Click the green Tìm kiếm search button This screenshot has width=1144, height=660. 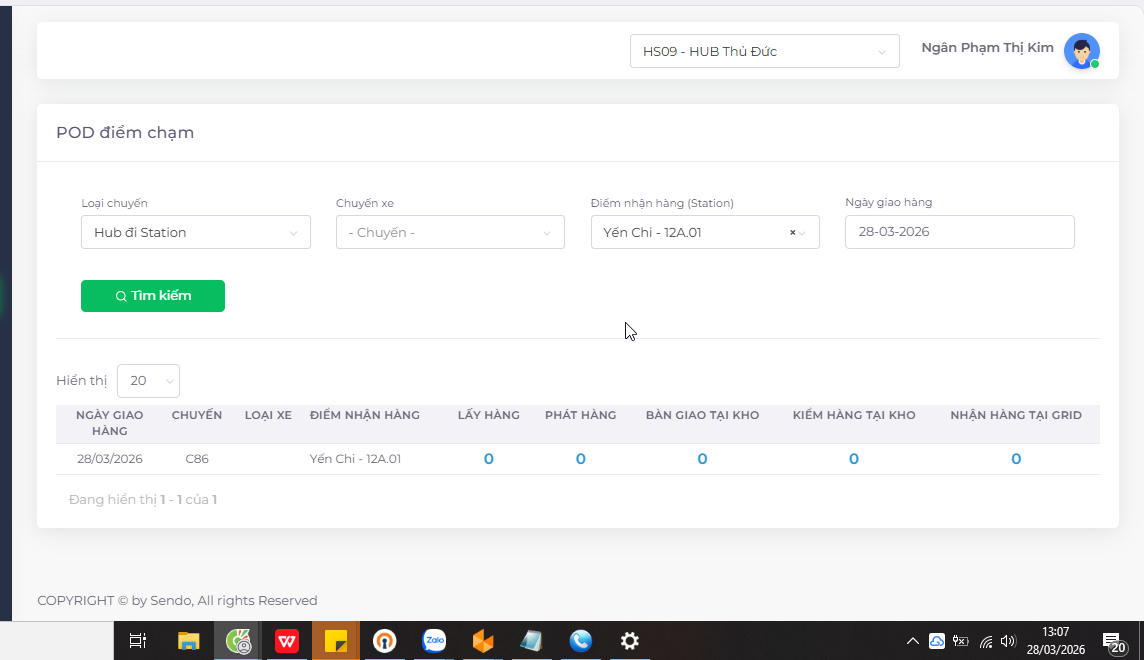pyautogui.click(x=152, y=296)
